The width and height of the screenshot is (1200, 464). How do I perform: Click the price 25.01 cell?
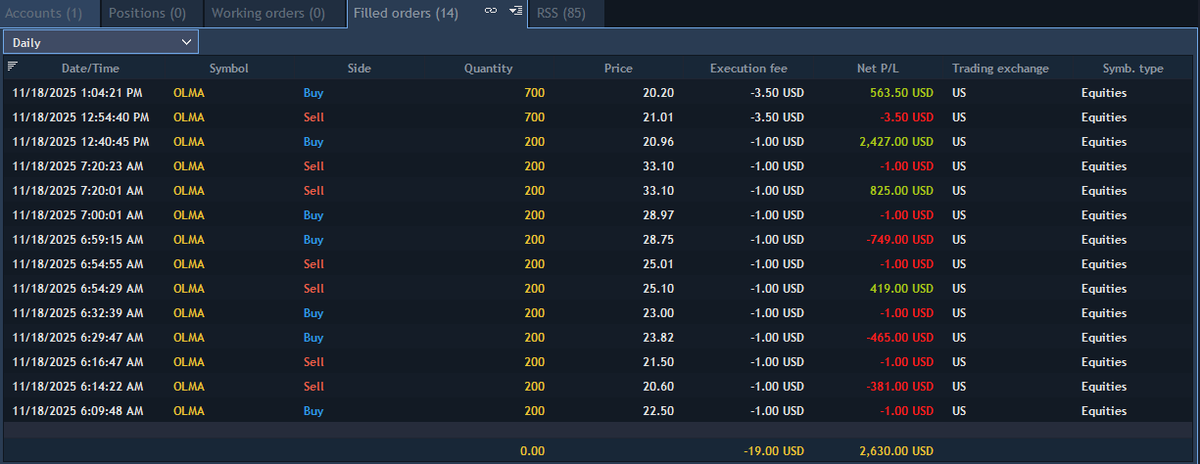pyautogui.click(x=659, y=264)
